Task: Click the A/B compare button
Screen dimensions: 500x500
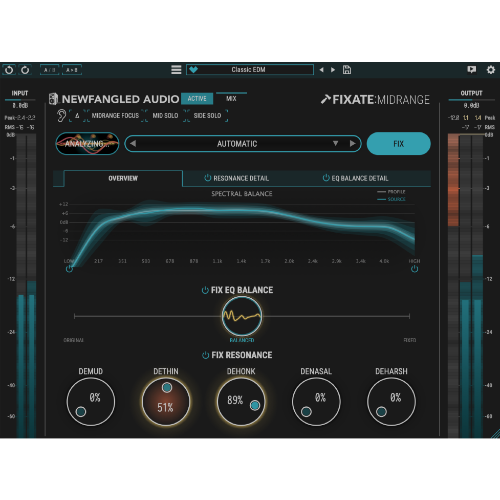Action: coord(50,70)
